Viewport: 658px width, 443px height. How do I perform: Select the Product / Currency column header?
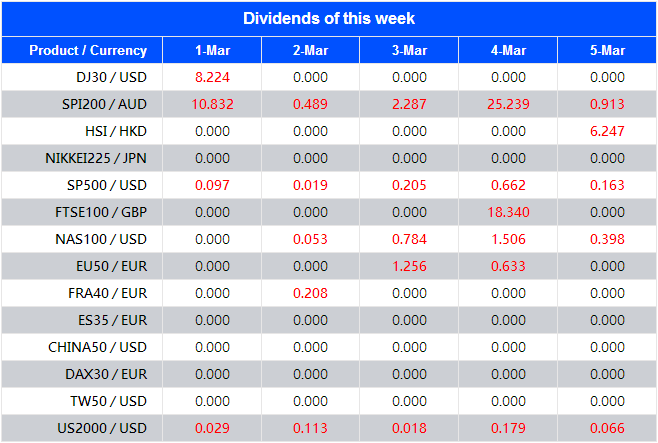point(88,50)
